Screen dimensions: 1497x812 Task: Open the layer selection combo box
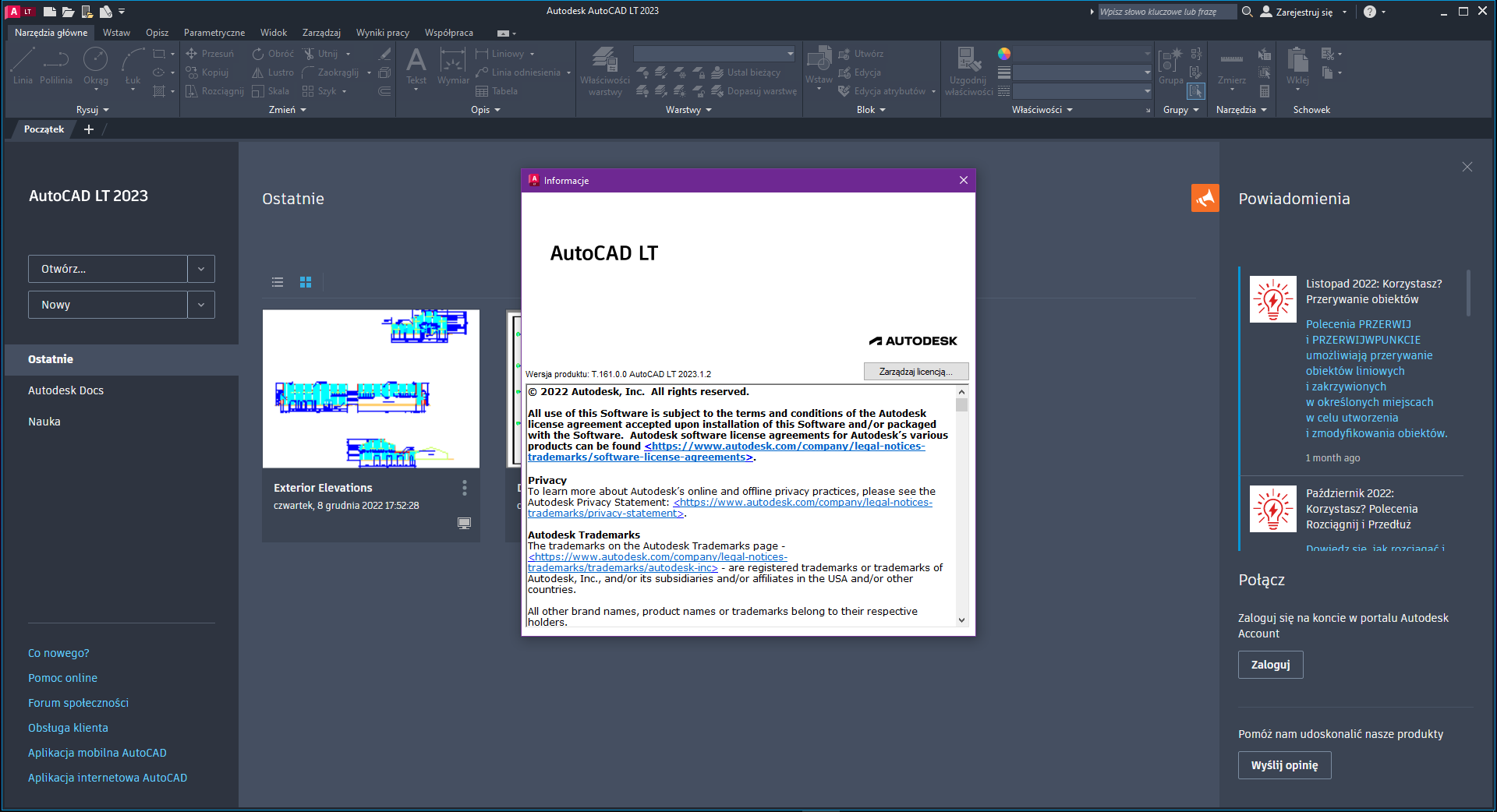(x=714, y=54)
